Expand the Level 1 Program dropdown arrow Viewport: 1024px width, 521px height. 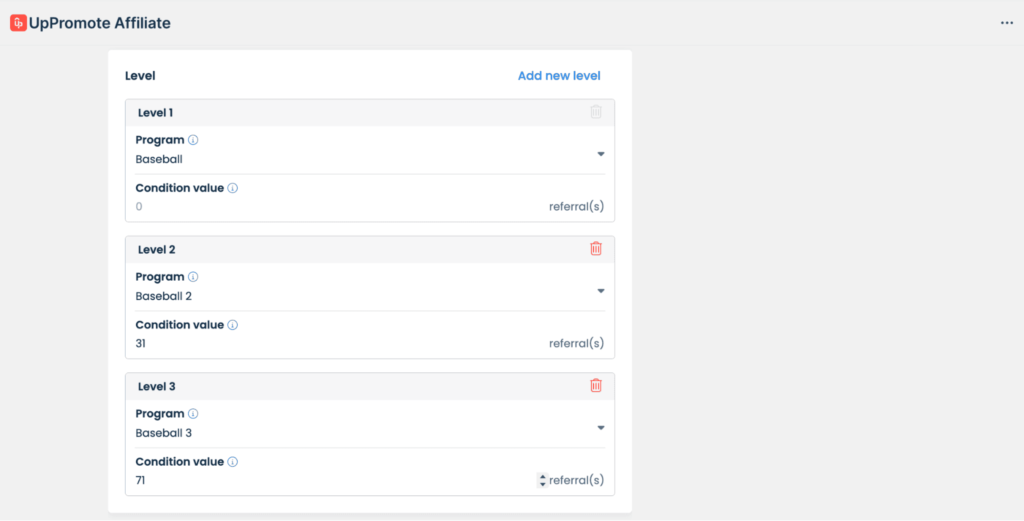[x=601, y=154]
